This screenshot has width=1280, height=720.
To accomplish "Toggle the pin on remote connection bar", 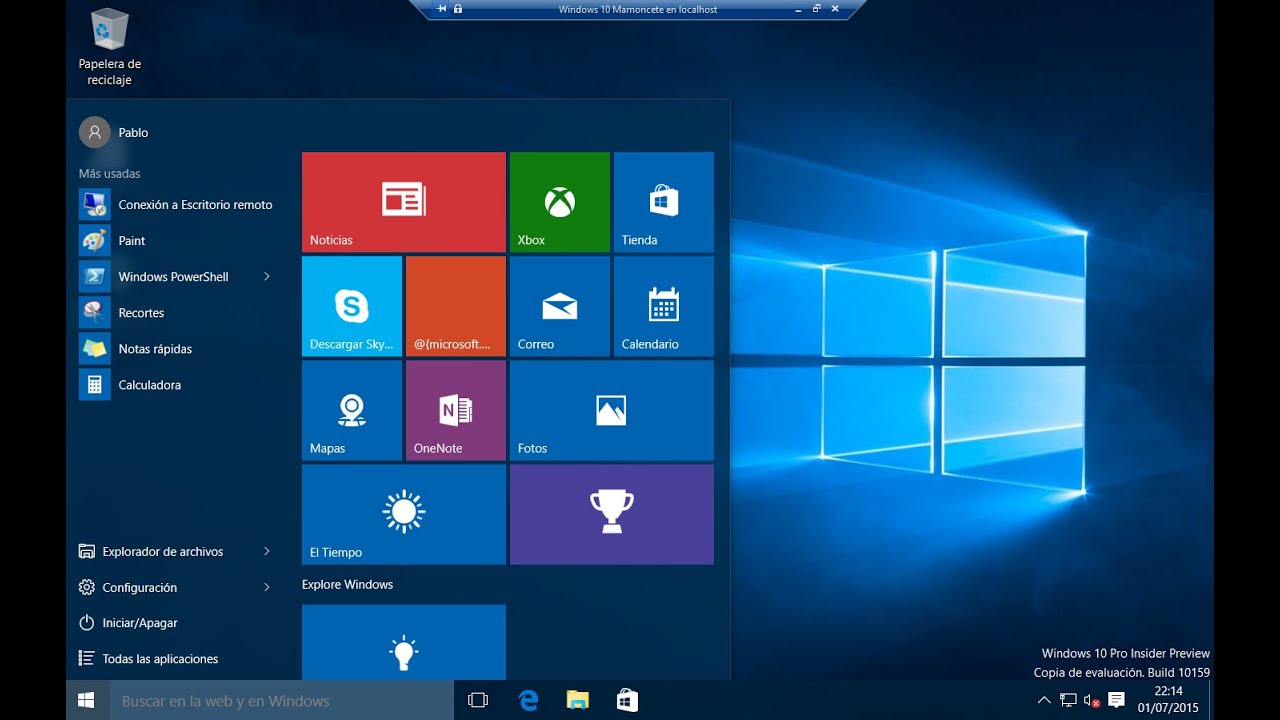I will [442, 9].
